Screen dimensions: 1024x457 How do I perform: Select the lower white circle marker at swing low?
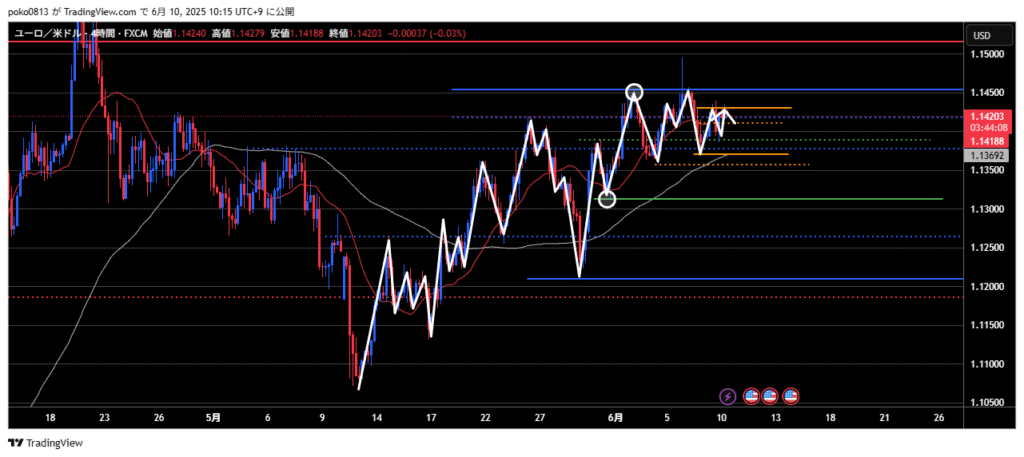coord(607,199)
